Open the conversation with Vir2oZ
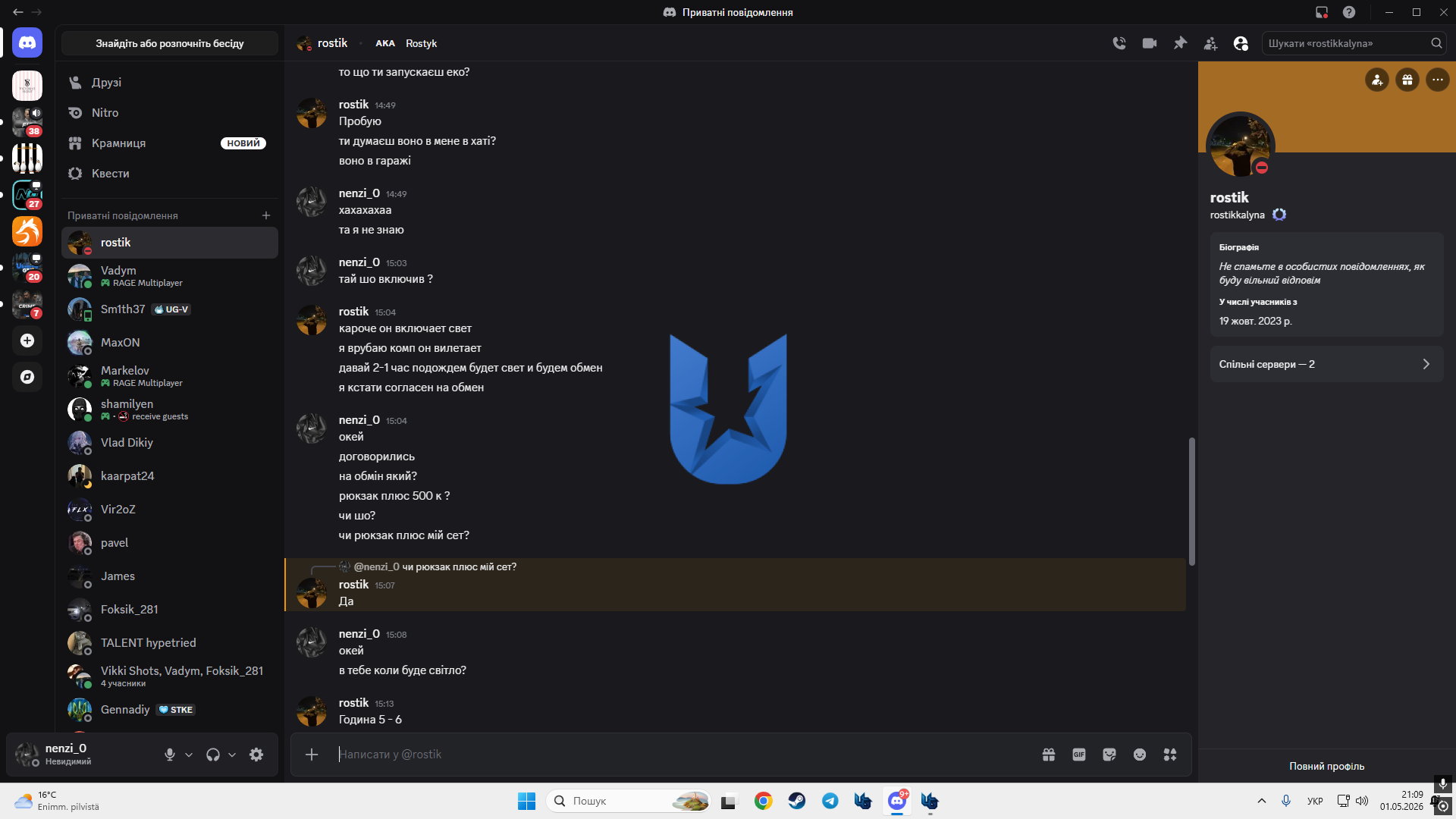Image resolution: width=1456 pixels, height=819 pixels. pyautogui.click(x=170, y=510)
